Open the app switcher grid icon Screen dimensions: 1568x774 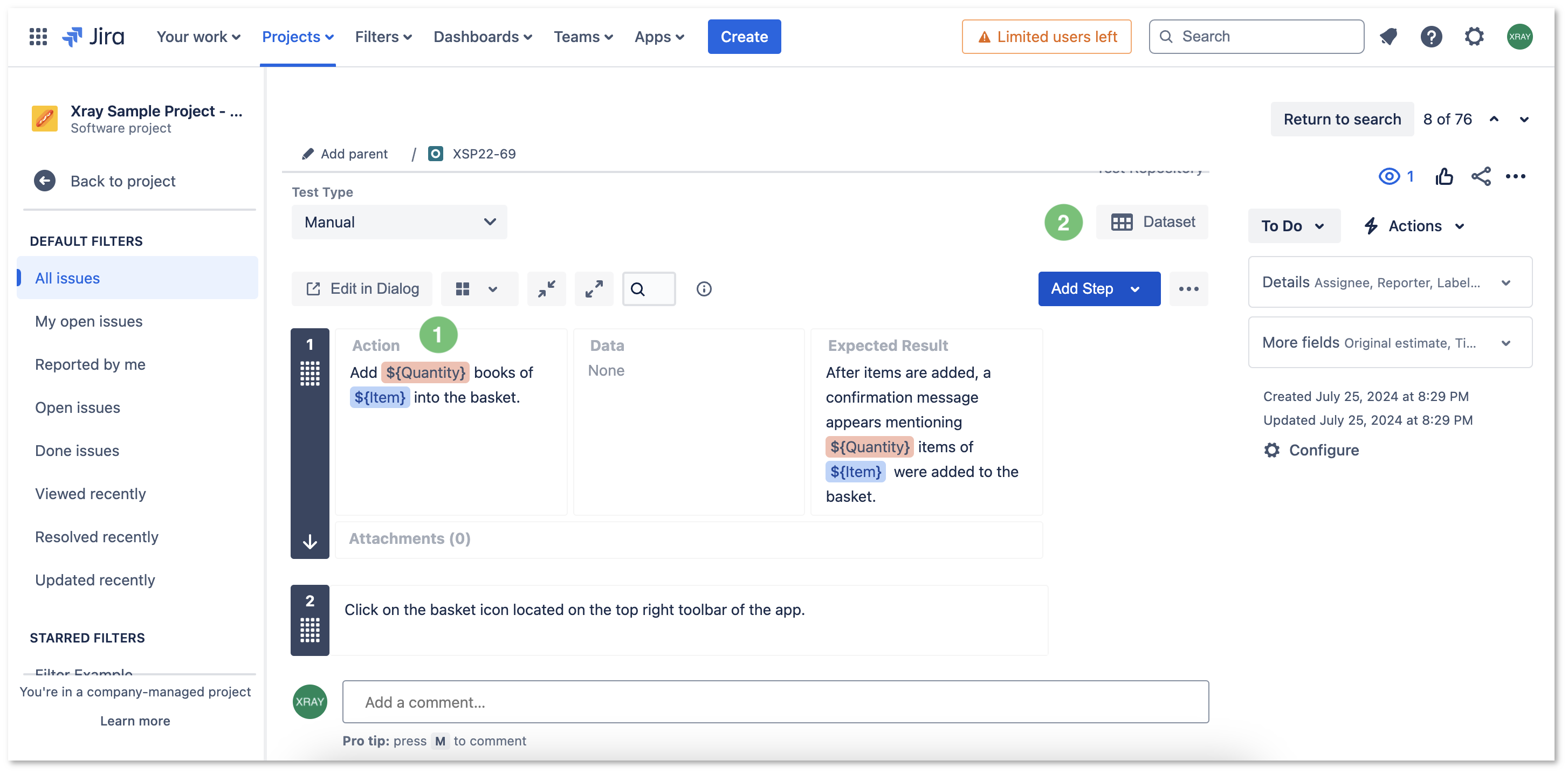(38, 37)
